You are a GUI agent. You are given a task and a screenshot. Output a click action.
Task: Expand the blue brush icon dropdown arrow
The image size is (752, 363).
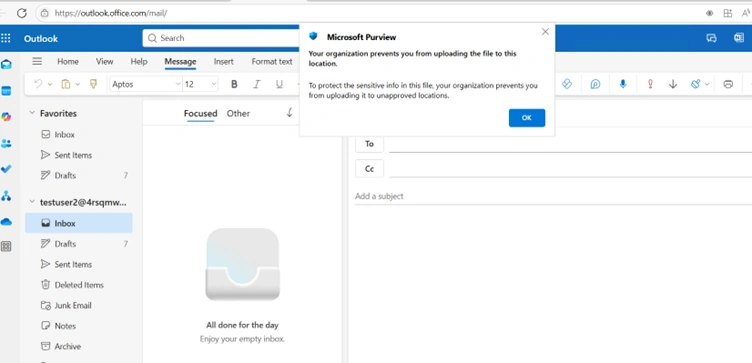click(x=707, y=84)
